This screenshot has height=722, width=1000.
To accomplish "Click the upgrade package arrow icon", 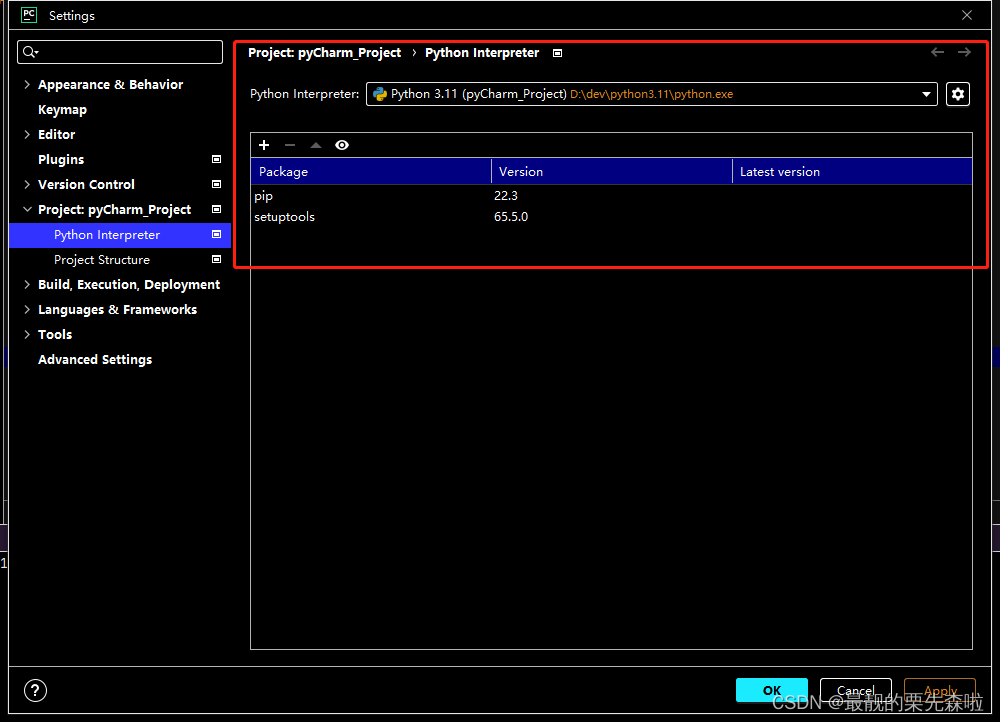I will (316, 145).
